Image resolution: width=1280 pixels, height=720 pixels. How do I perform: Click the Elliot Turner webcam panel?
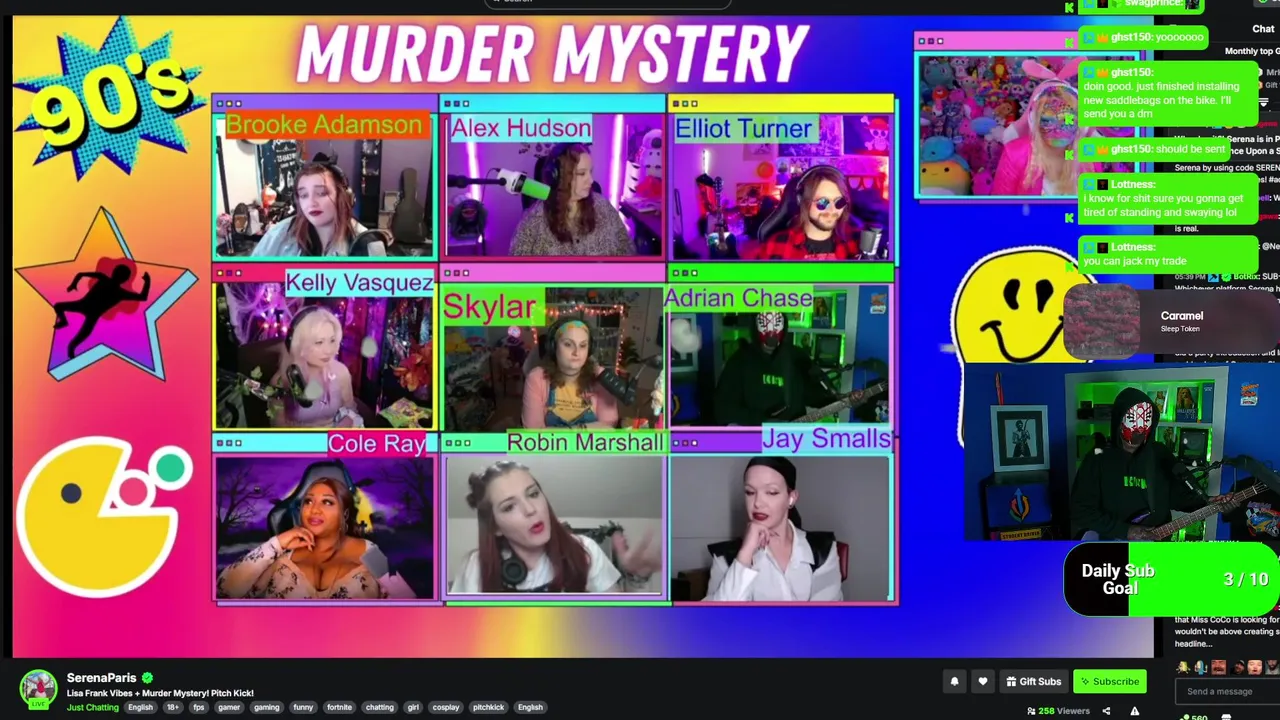(x=781, y=179)
